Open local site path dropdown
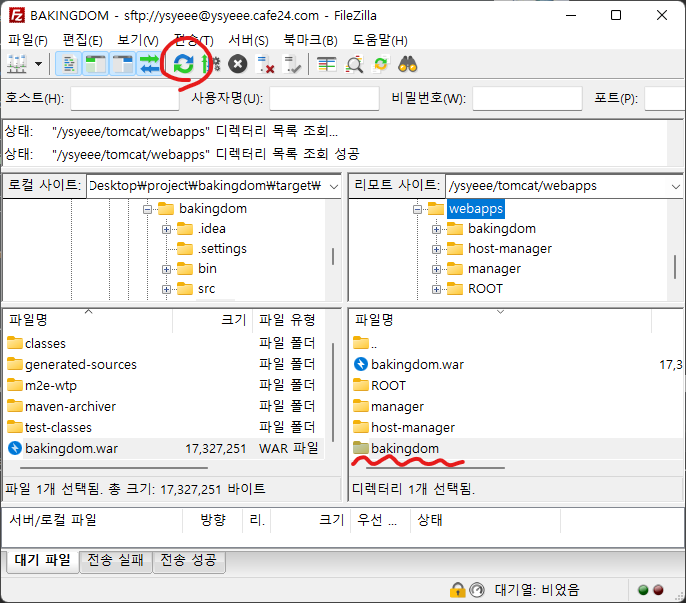 [334, 186]
